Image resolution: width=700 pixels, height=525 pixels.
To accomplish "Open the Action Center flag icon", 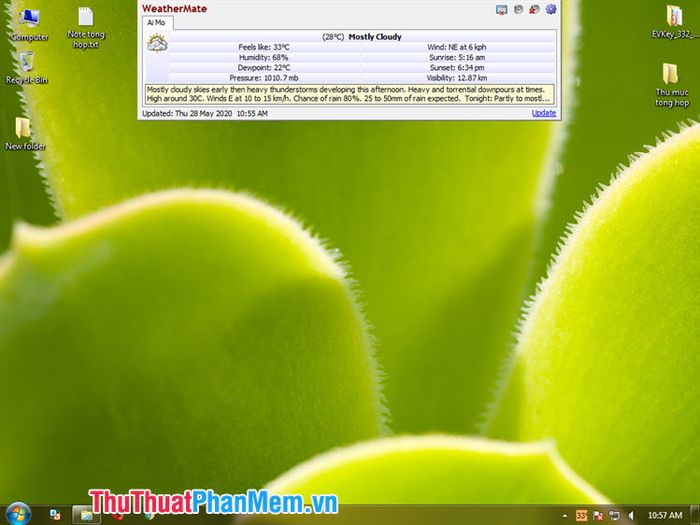I will point(598,516).
